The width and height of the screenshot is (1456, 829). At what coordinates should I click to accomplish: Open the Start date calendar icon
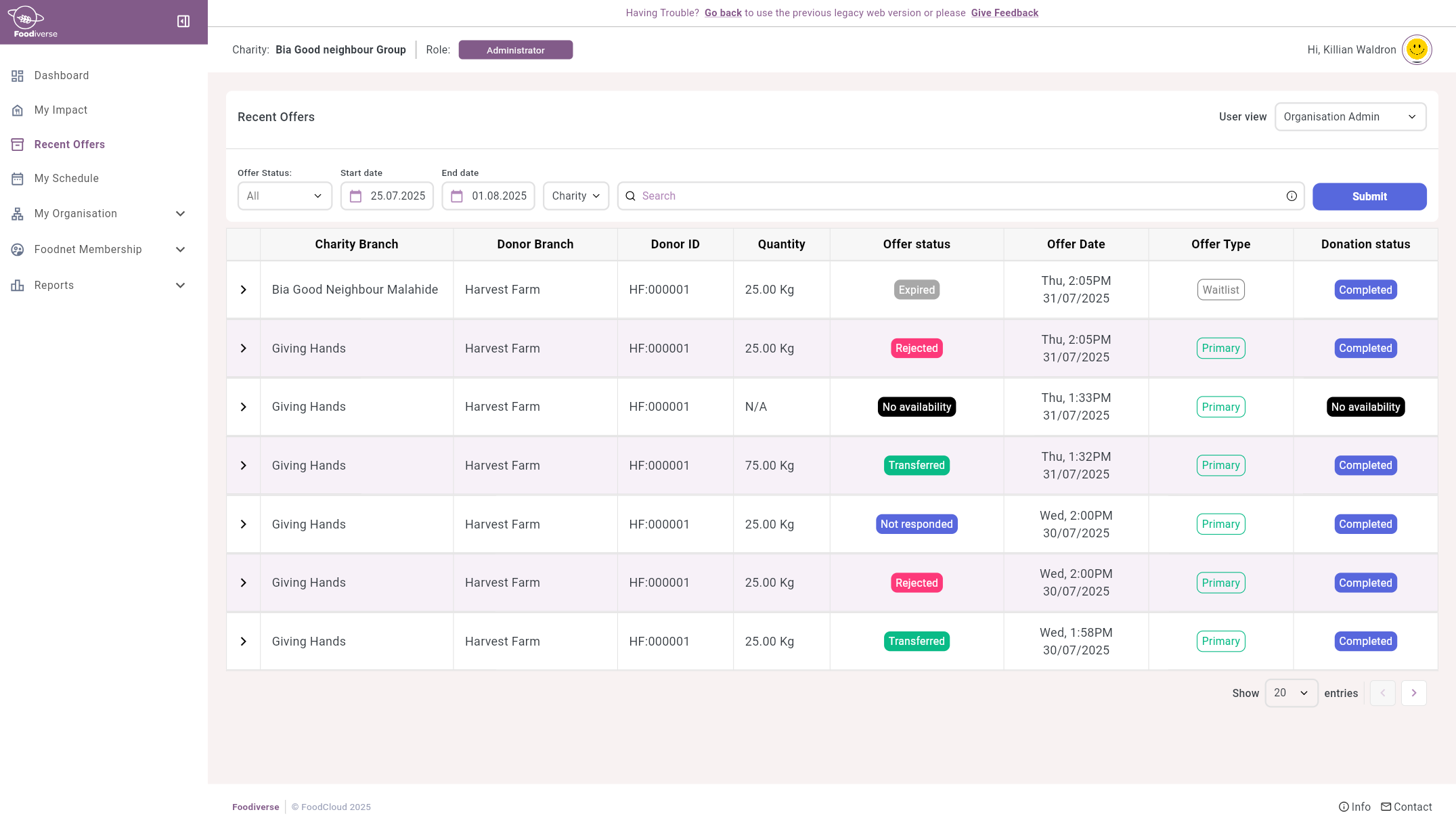point(355,196)
